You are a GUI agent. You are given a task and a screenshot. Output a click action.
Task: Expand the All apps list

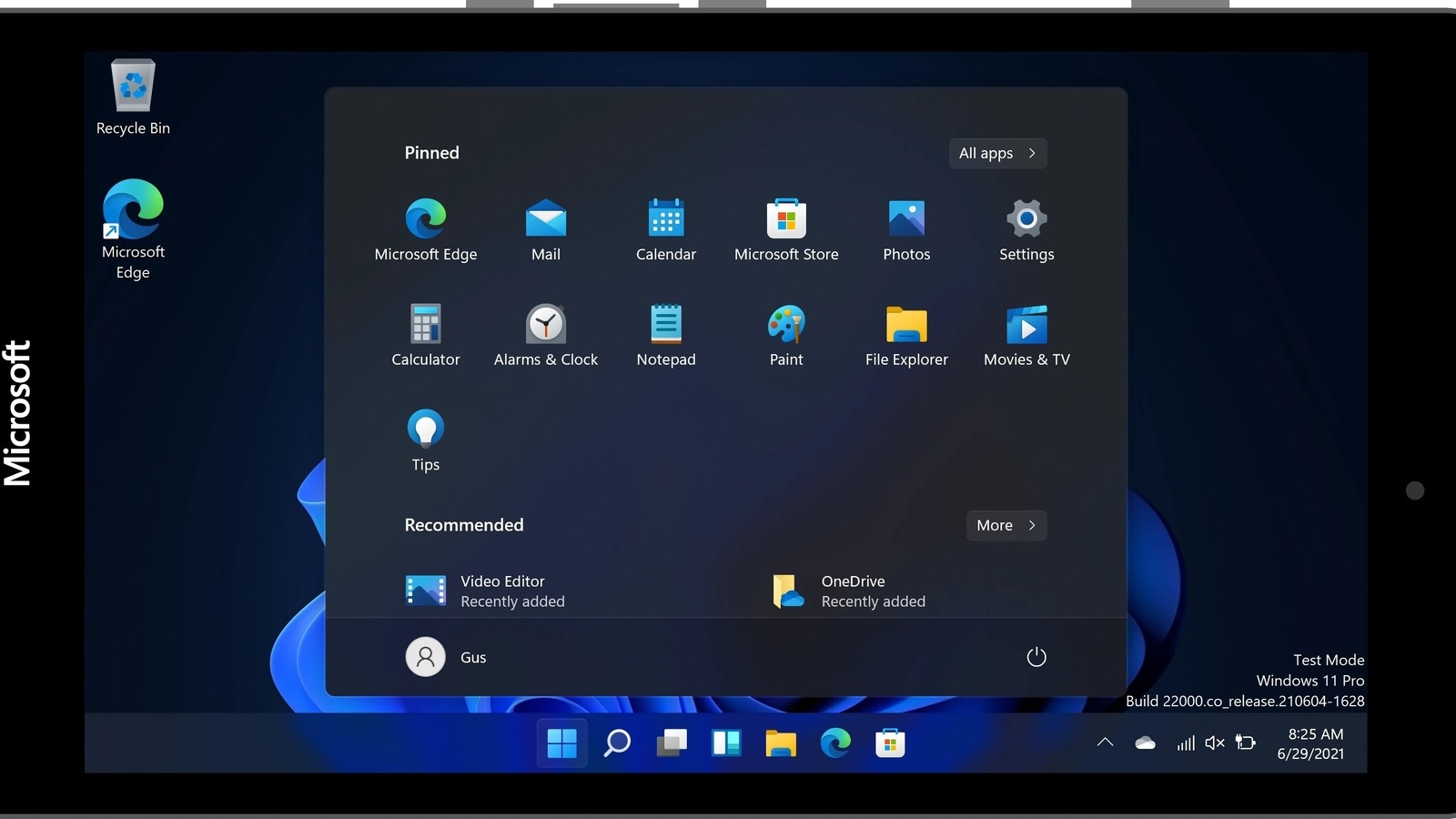[x=997, y=153]
